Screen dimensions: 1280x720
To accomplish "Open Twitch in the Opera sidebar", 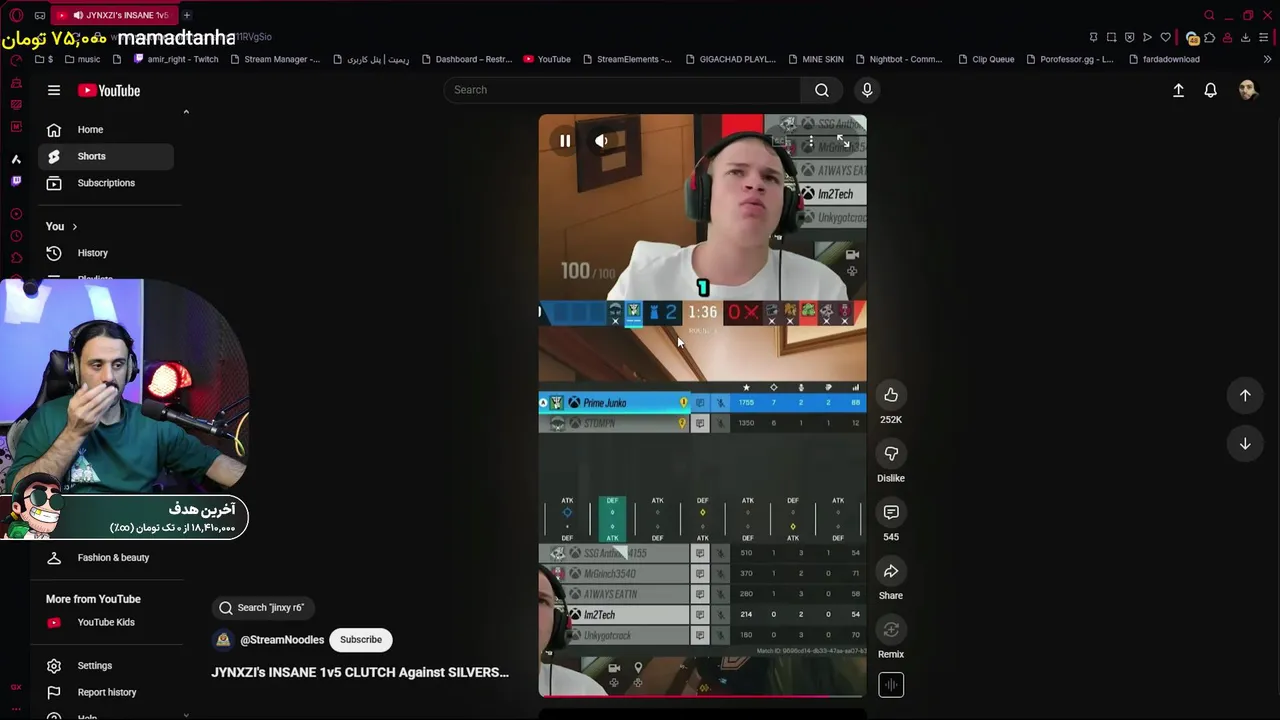I will [x=16, y=181].
